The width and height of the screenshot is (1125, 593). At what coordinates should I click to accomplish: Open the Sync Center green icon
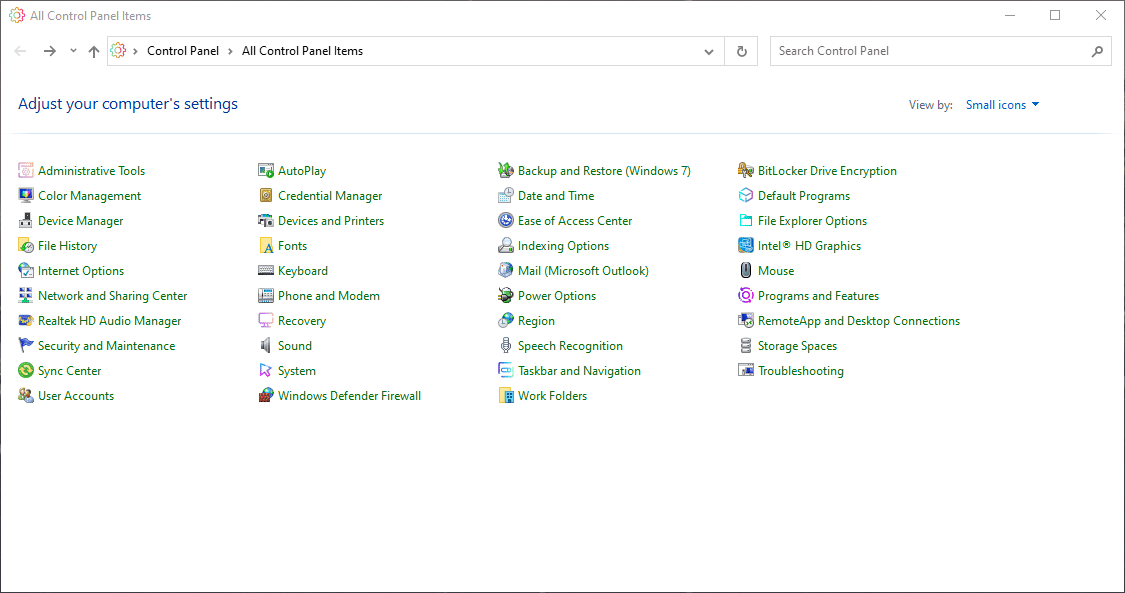(x=26, y=371)
